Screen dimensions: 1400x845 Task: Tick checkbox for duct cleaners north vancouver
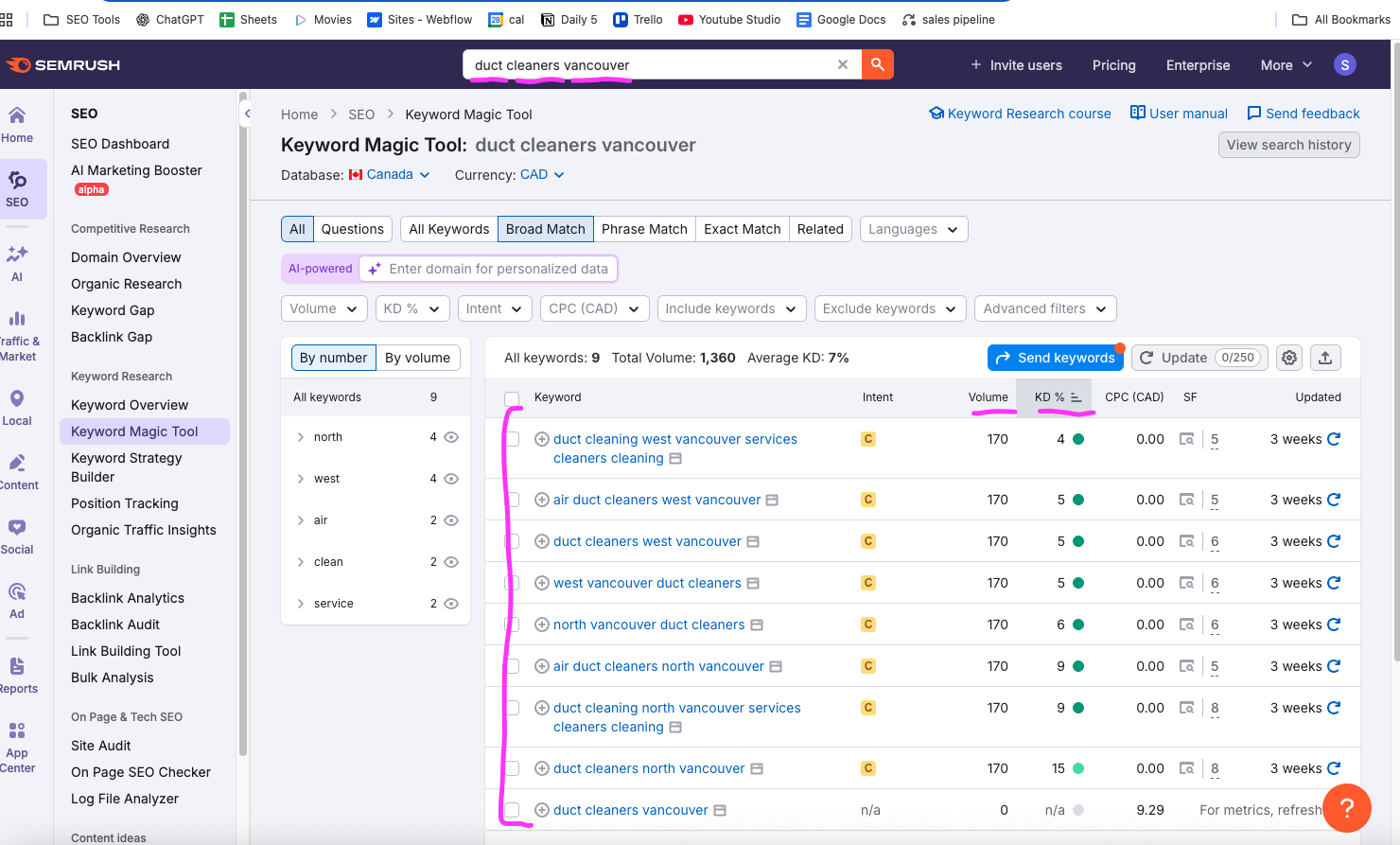click(512, 768)
